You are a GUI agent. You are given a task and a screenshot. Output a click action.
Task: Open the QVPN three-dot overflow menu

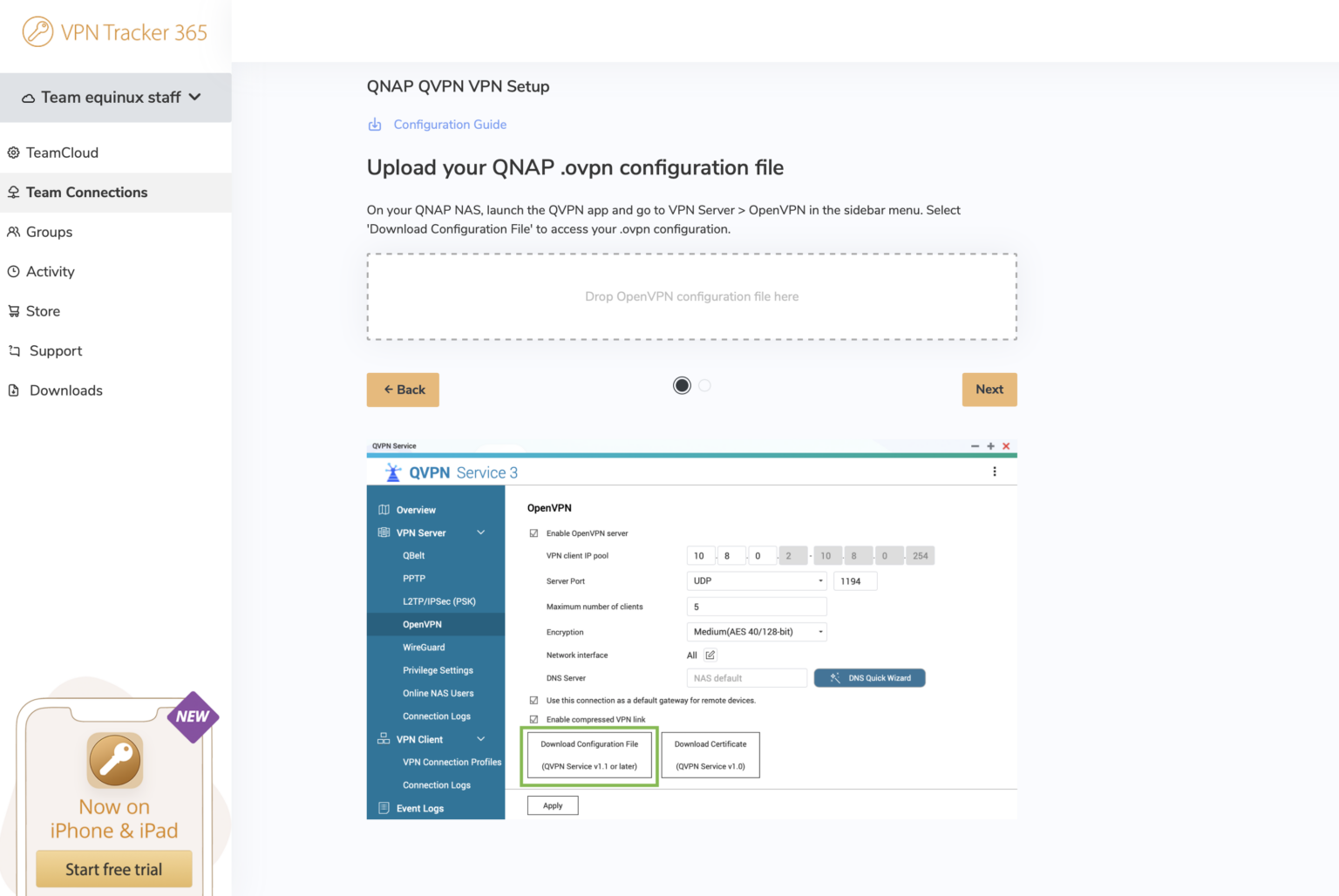click(995, 471)
